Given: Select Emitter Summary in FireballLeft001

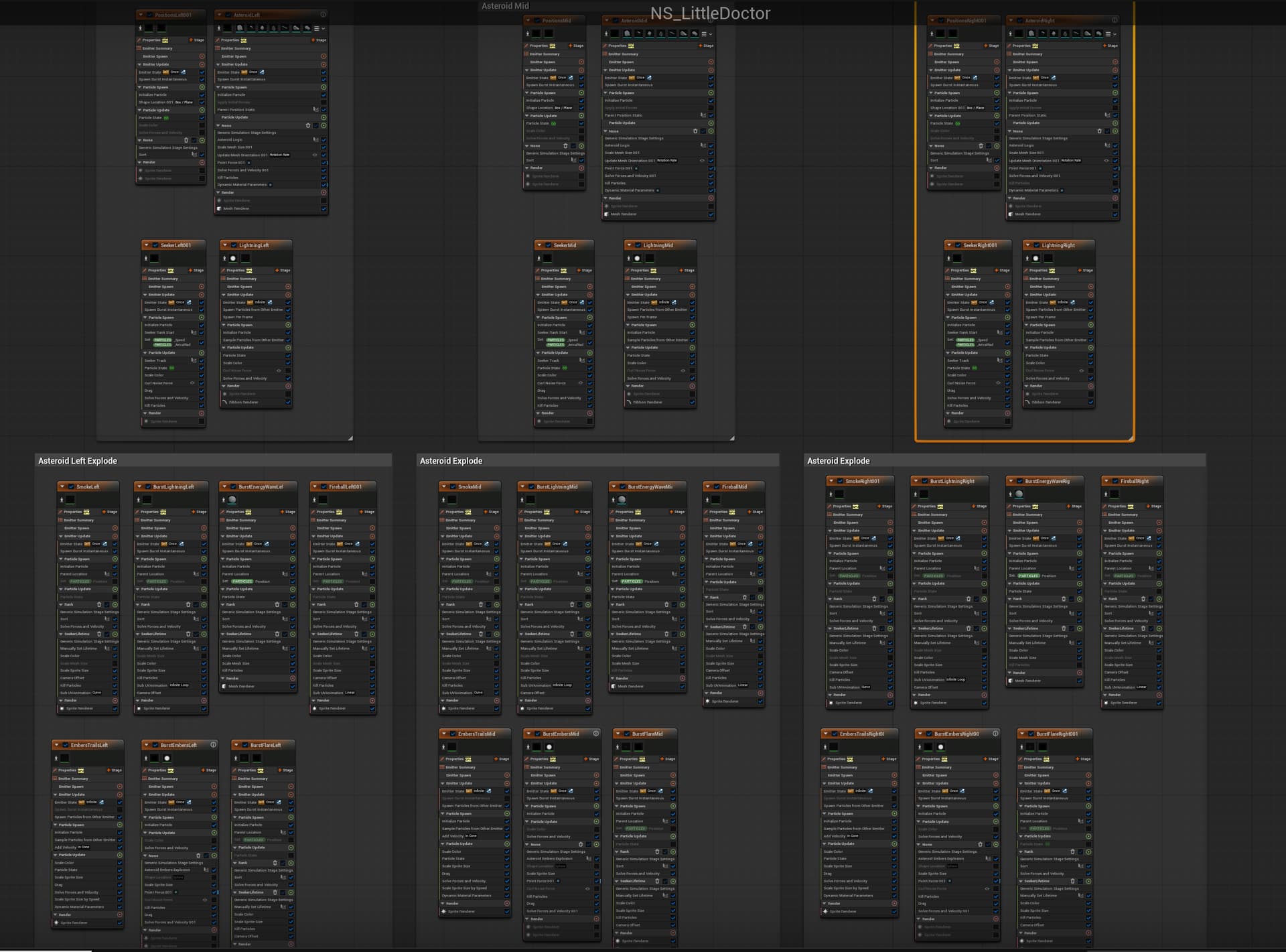Looking at the screenshot, I should pos(331,520).
